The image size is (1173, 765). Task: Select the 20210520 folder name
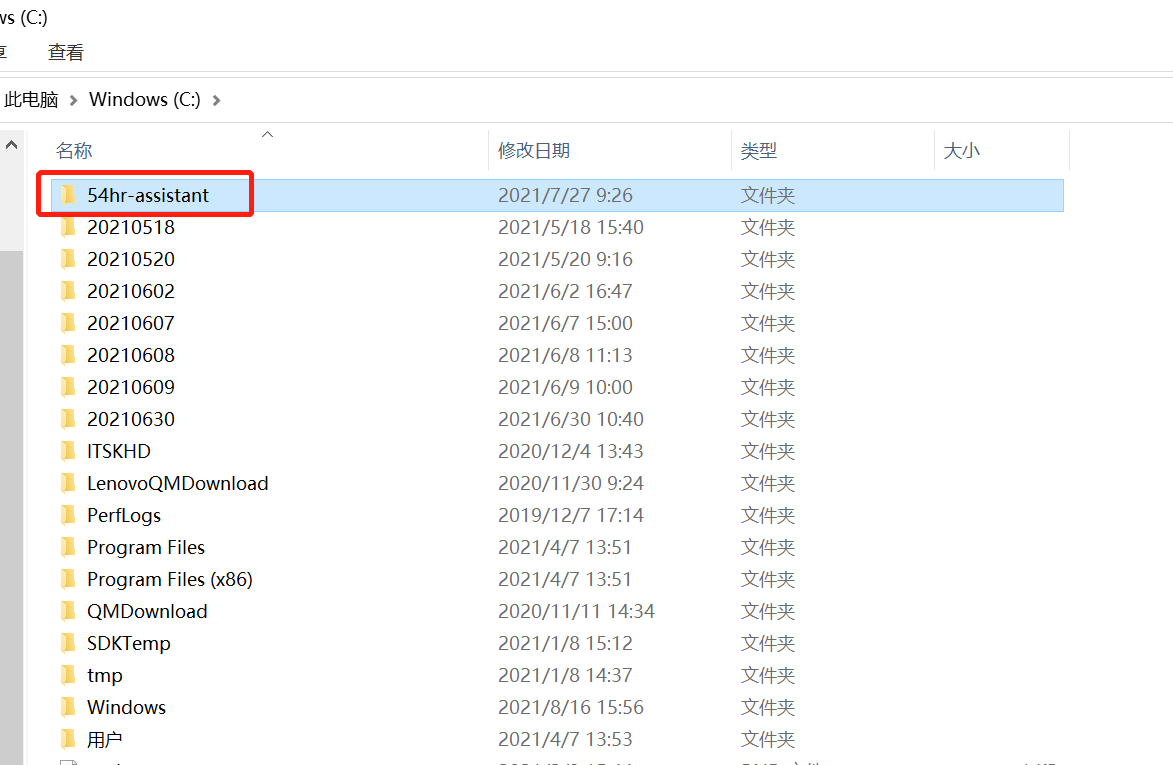click(131, 259)
